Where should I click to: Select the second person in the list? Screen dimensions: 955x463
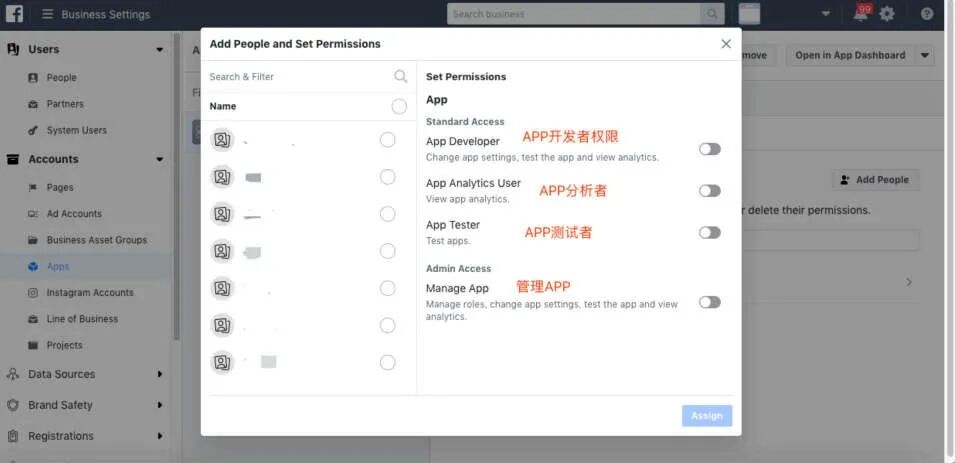[387, 177]
